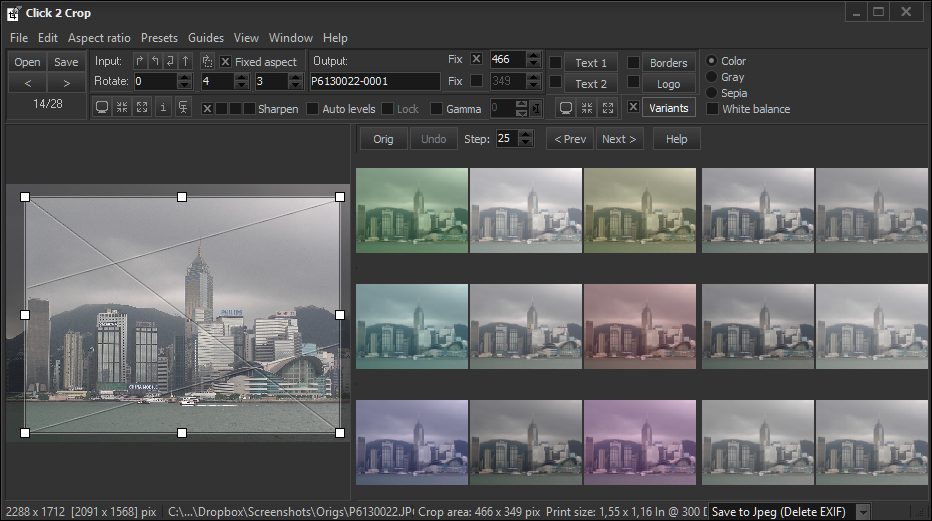
Task: Open the Borders settings button
Action: 669,62
